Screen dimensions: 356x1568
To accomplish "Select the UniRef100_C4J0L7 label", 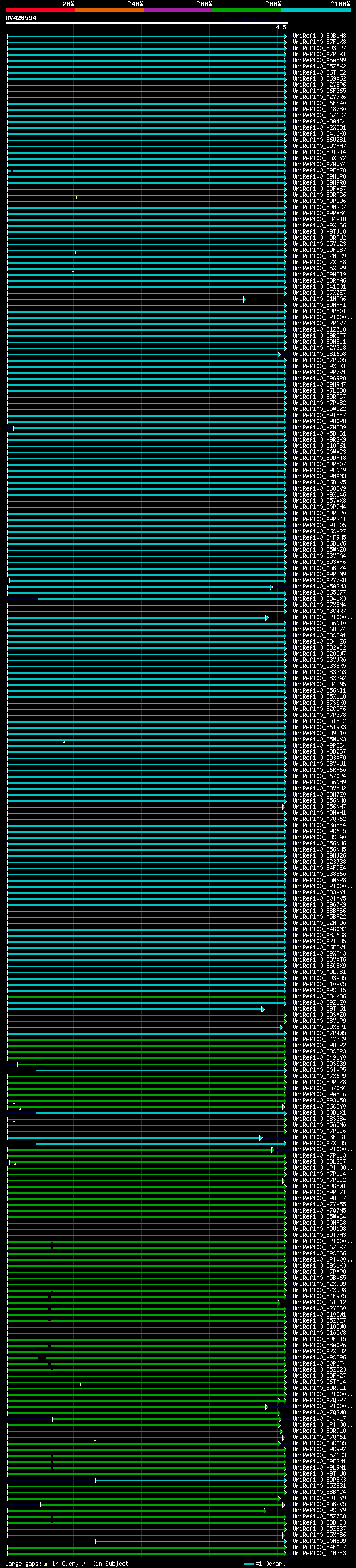I will (x=319, y=1419).
